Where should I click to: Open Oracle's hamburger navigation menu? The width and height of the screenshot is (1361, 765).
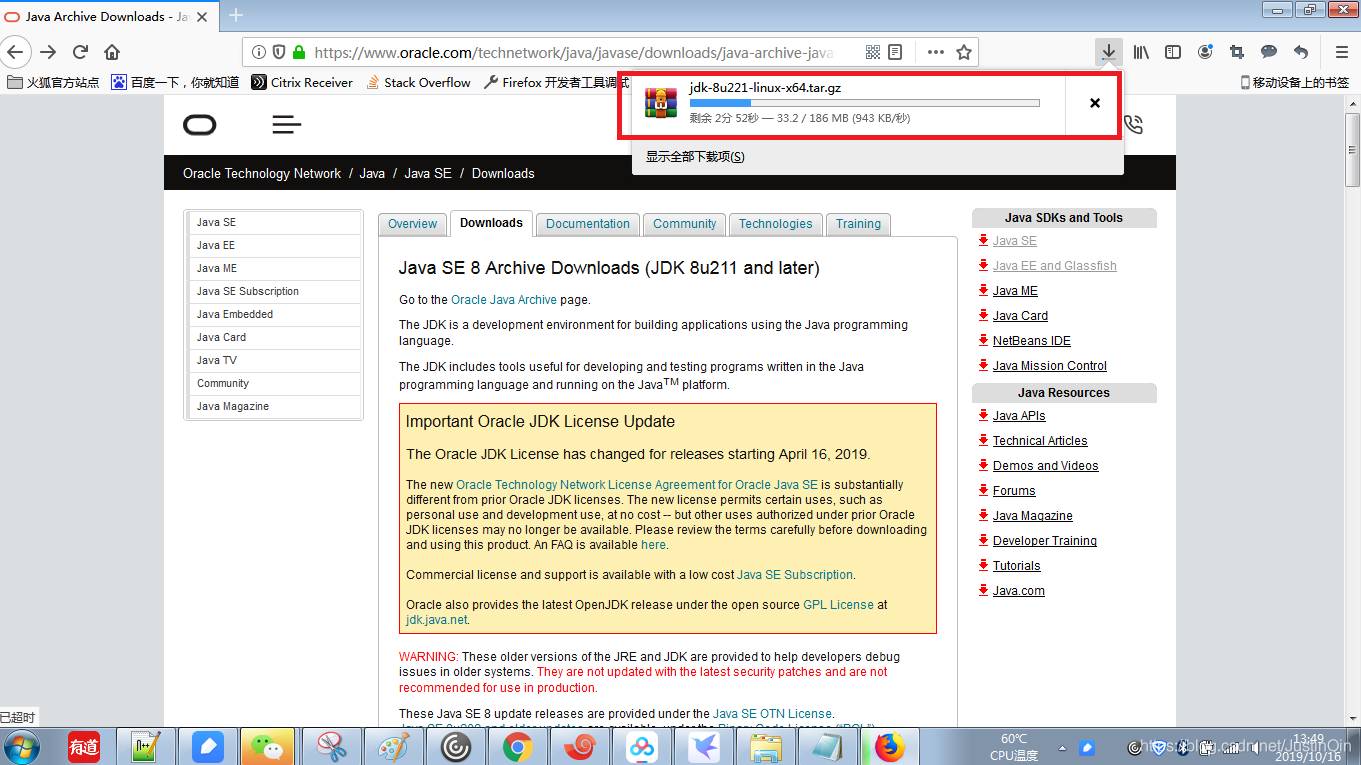(286, 124)
